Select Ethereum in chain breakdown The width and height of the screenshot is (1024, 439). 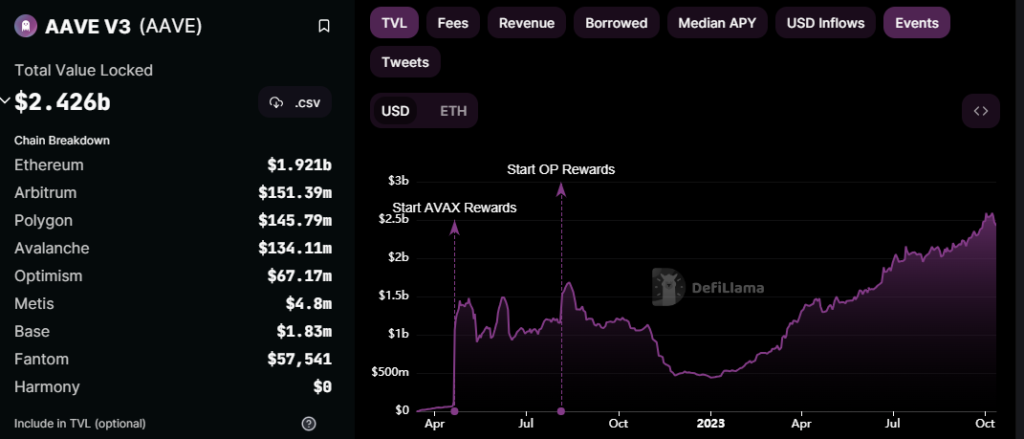[x=49, y=165]
